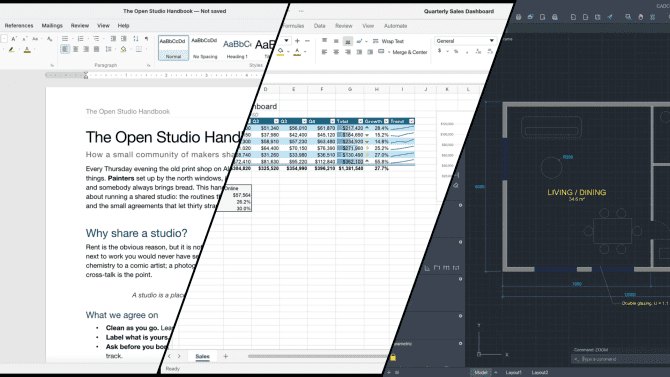Apply the Normal style in Word
Viewport: 670px width, 377px height.
[173, 48]
